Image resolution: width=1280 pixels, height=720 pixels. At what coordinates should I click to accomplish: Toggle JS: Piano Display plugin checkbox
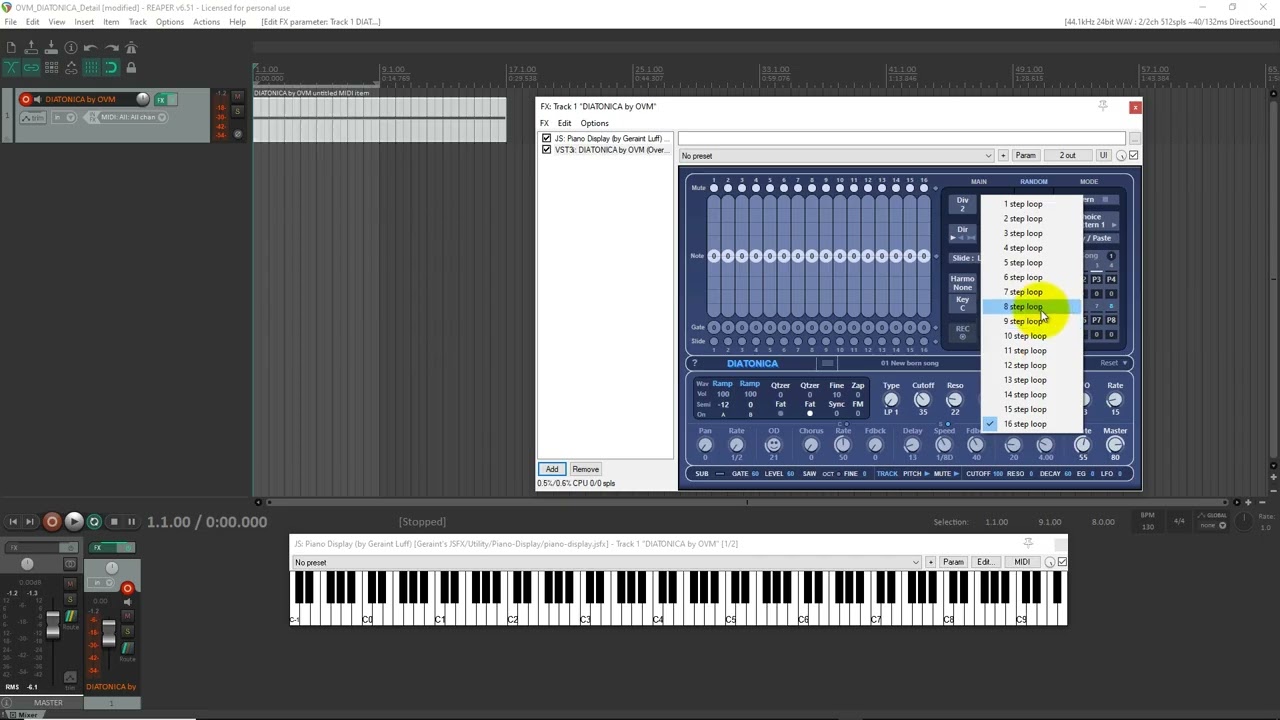coord(546,138)
